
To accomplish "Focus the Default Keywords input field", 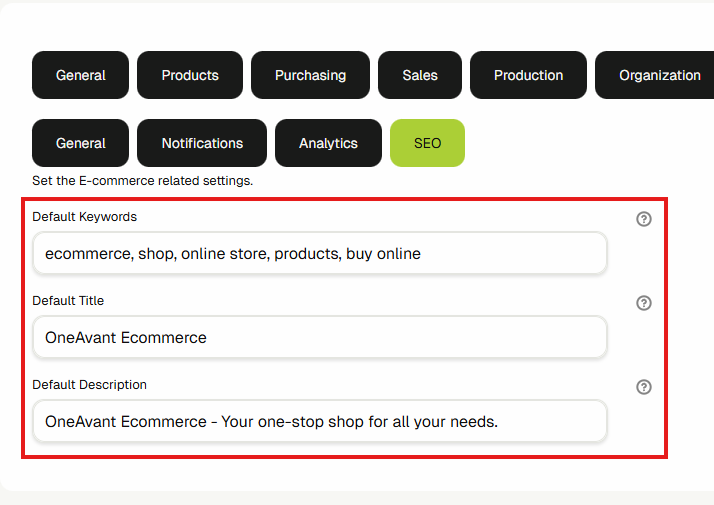I will 319,254.
